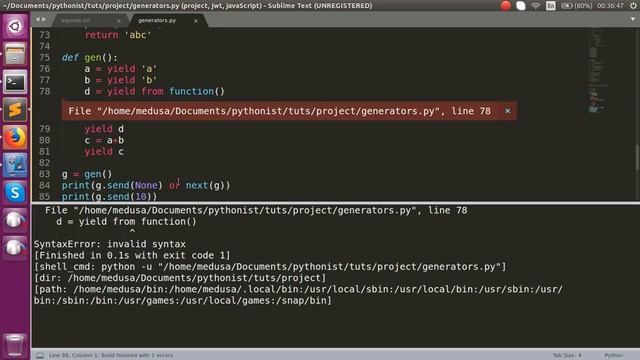Close the generators.py tab
The height and width of the screenshot is (360, 640).
tap(196, 21)
